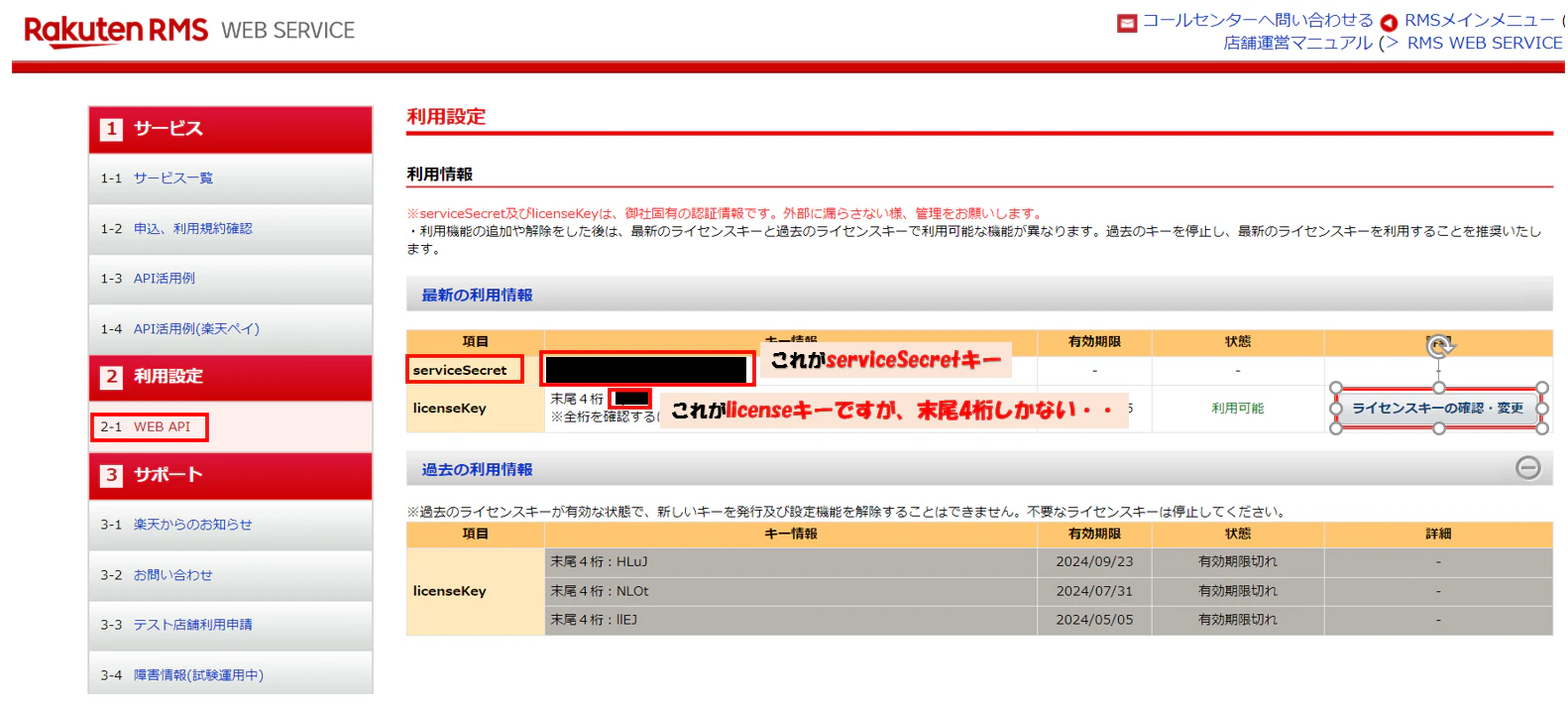Click 有効期限切れ status in HLuJ row
1568x713 pixels.
pyautogui.click(x=1237, y=562)
